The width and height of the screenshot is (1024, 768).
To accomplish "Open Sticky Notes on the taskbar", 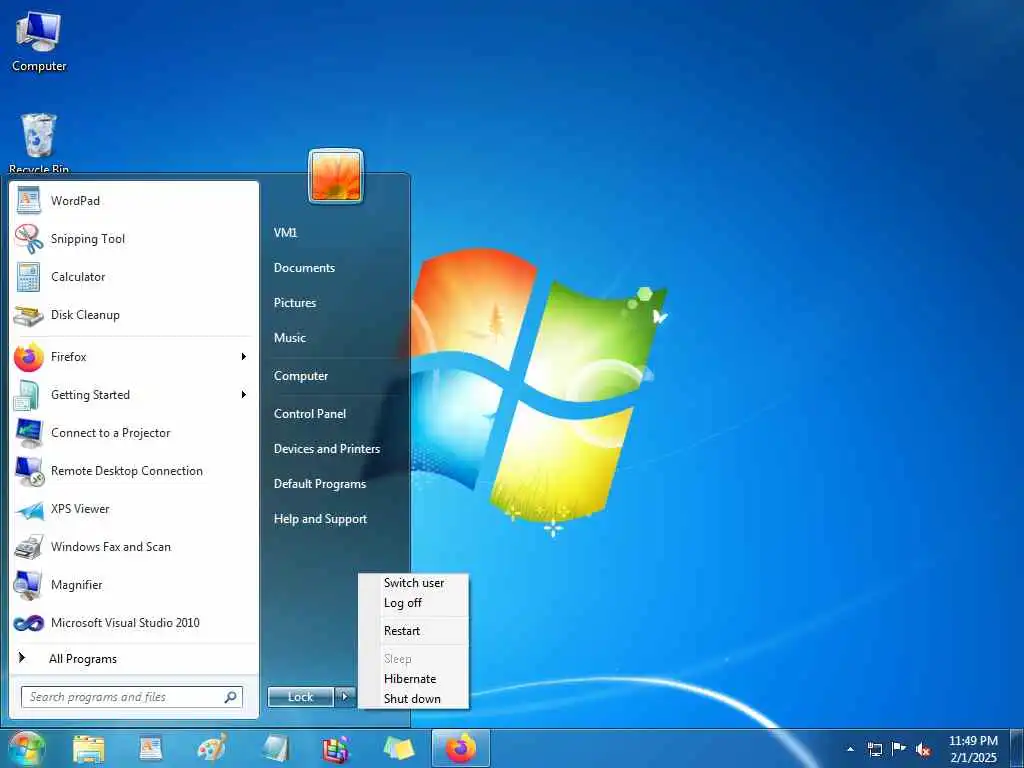I will pyautogui.click(x=398, y=749).
